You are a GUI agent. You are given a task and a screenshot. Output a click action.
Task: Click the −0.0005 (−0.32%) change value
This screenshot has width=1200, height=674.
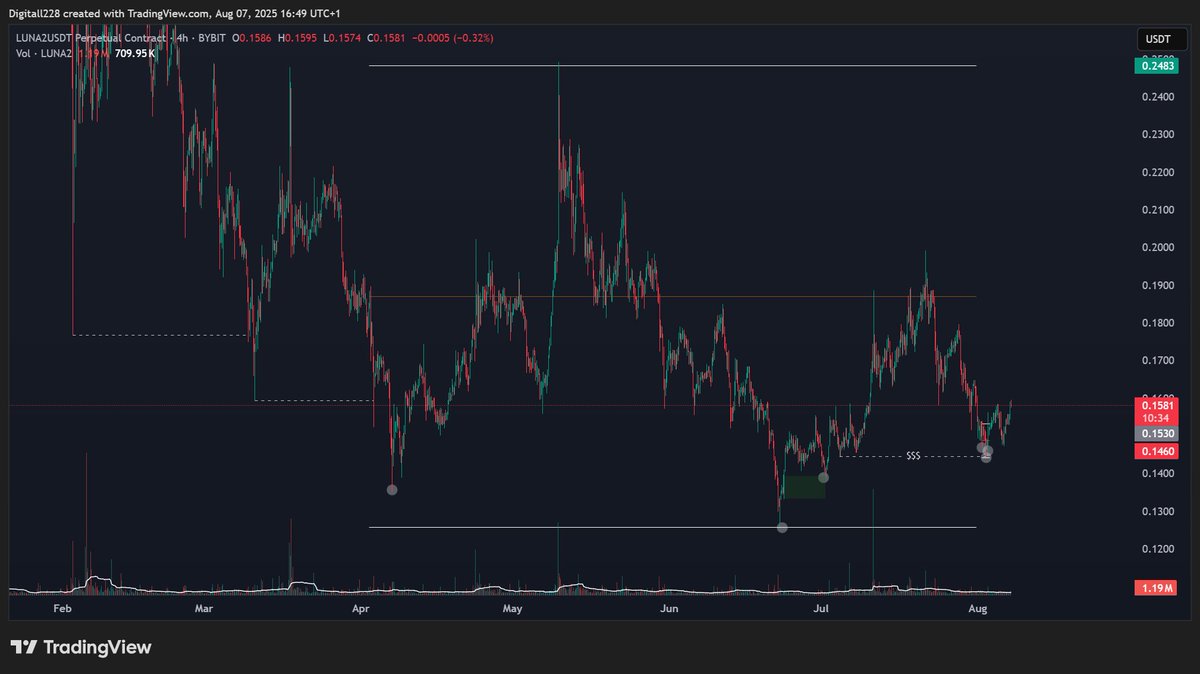pos(454,38)
